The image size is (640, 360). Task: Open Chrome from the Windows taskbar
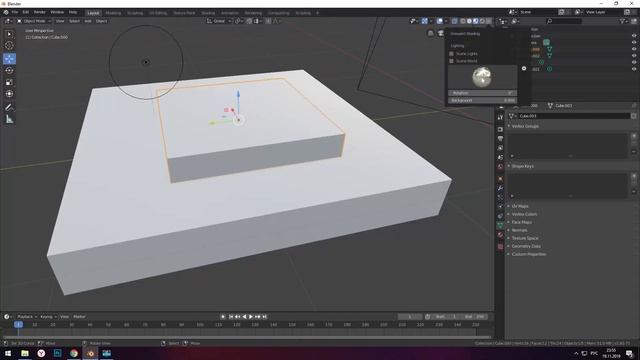pyautogui.click(x=74, y=353)
